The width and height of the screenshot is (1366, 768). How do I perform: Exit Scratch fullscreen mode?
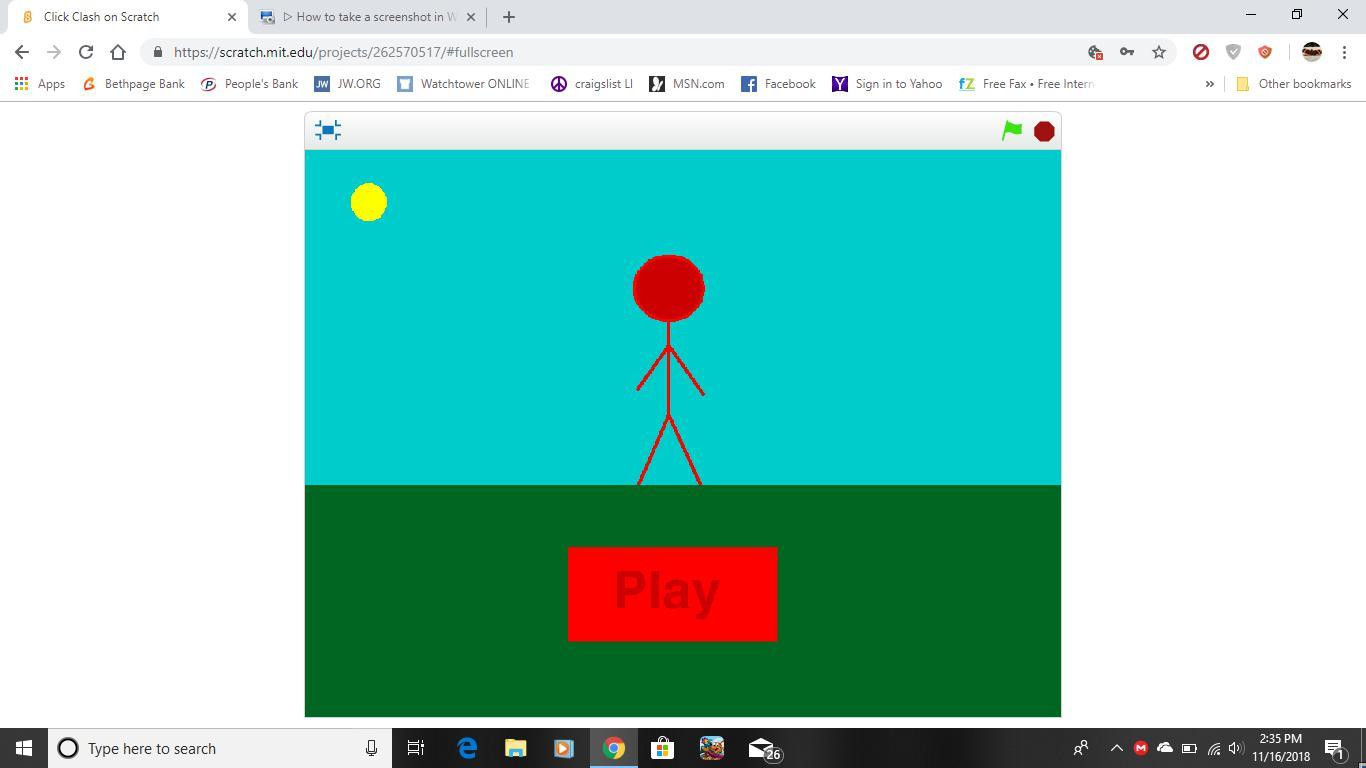click(x=328, y=130)
